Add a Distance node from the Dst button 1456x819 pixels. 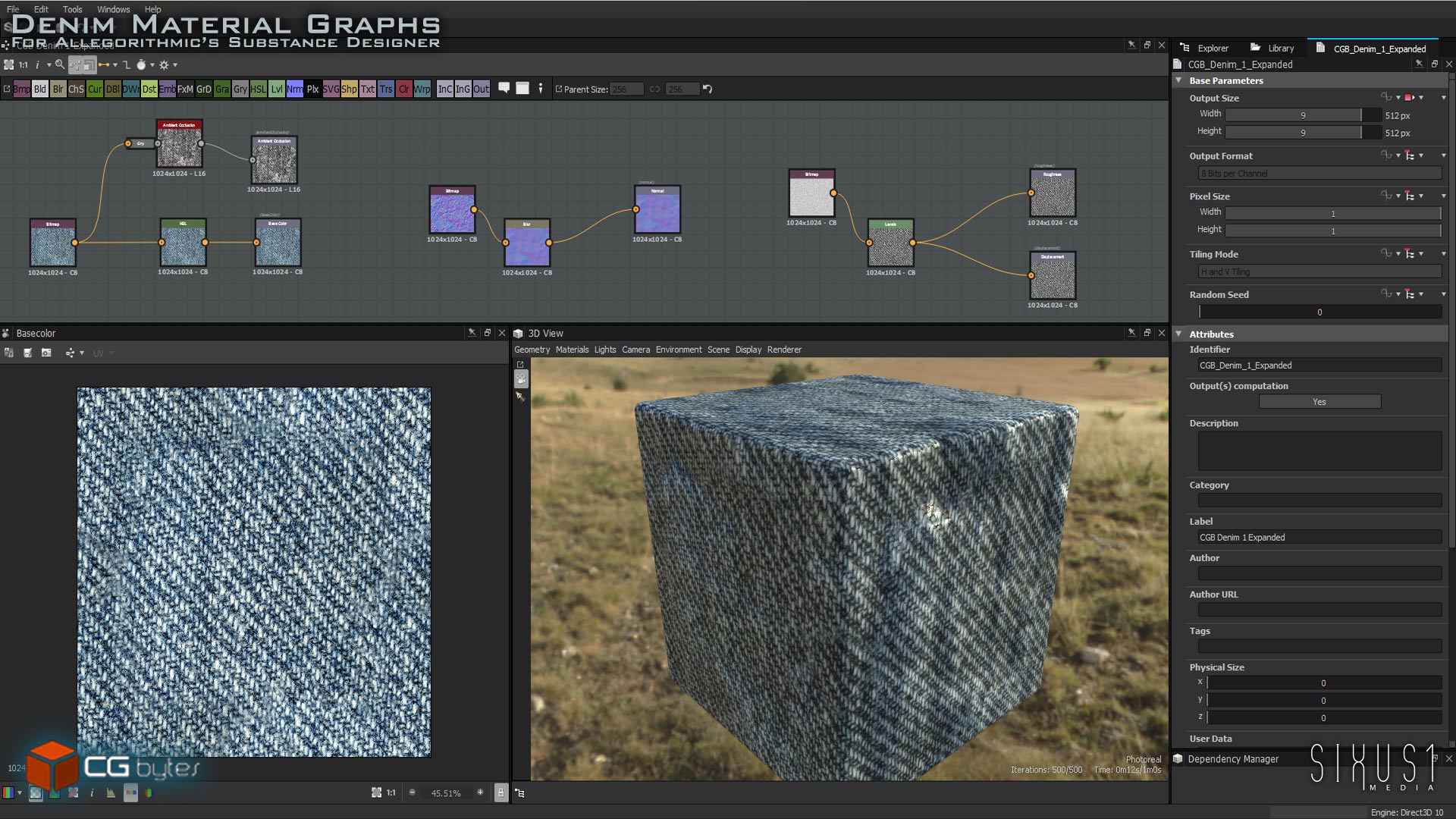149,89
